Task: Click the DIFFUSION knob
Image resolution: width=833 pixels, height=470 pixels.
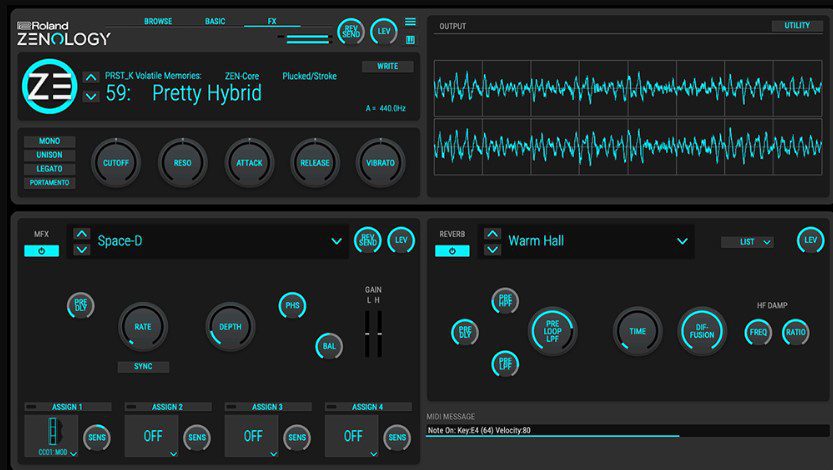Action: coord(702,331)
